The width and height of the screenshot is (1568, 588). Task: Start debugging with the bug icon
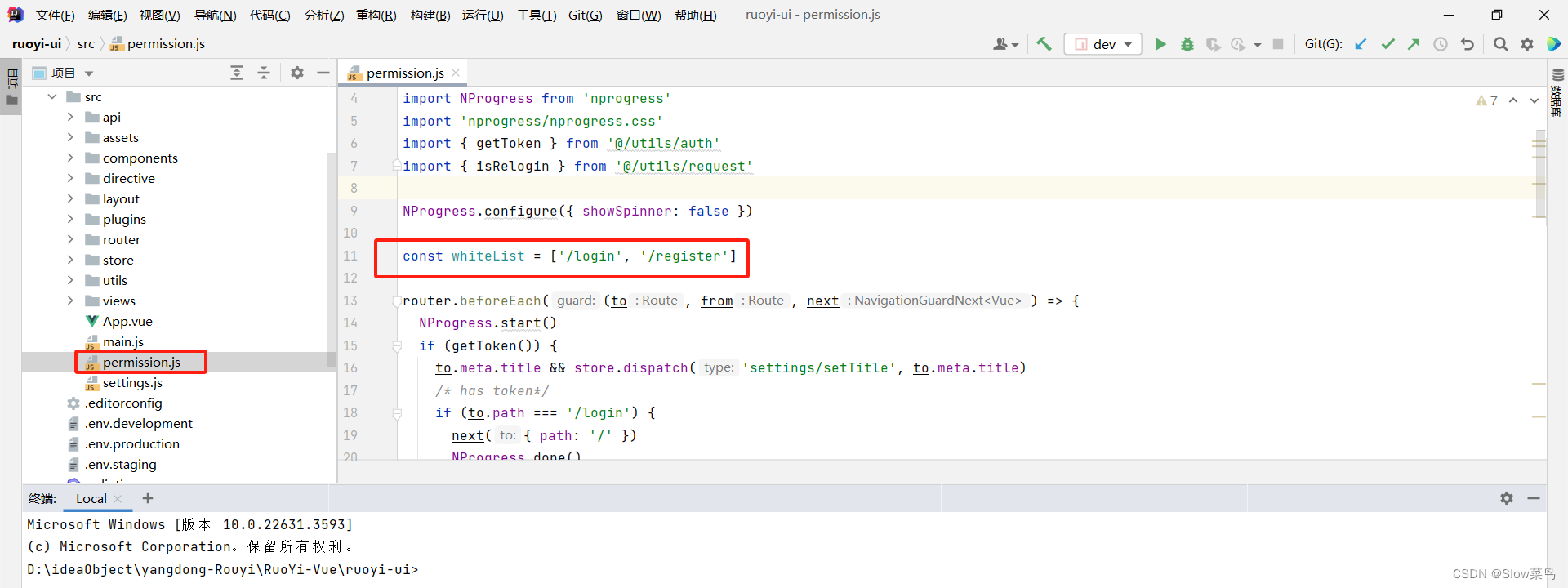[x=1187, y=44]
